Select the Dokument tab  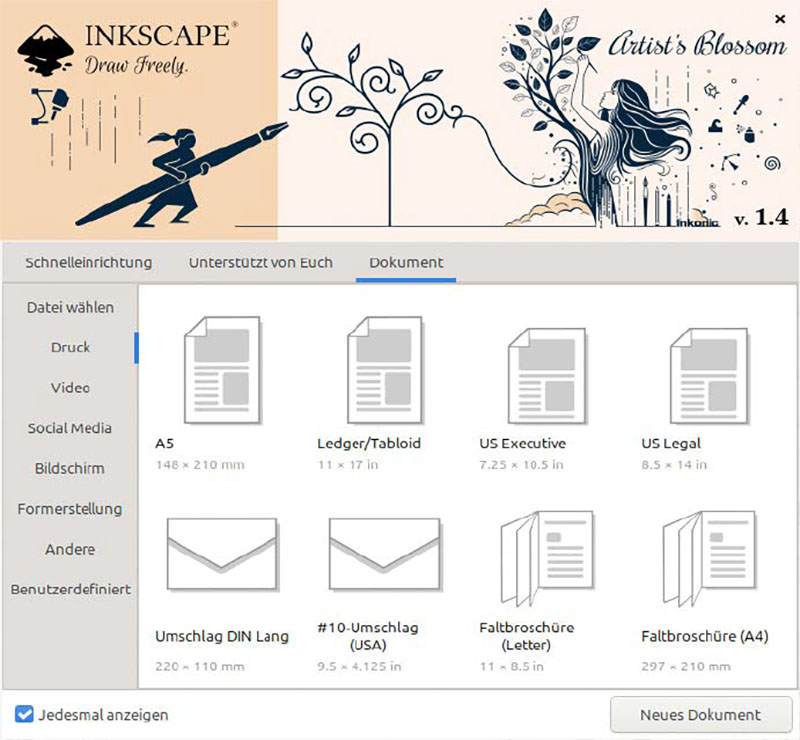click(406, 262)
